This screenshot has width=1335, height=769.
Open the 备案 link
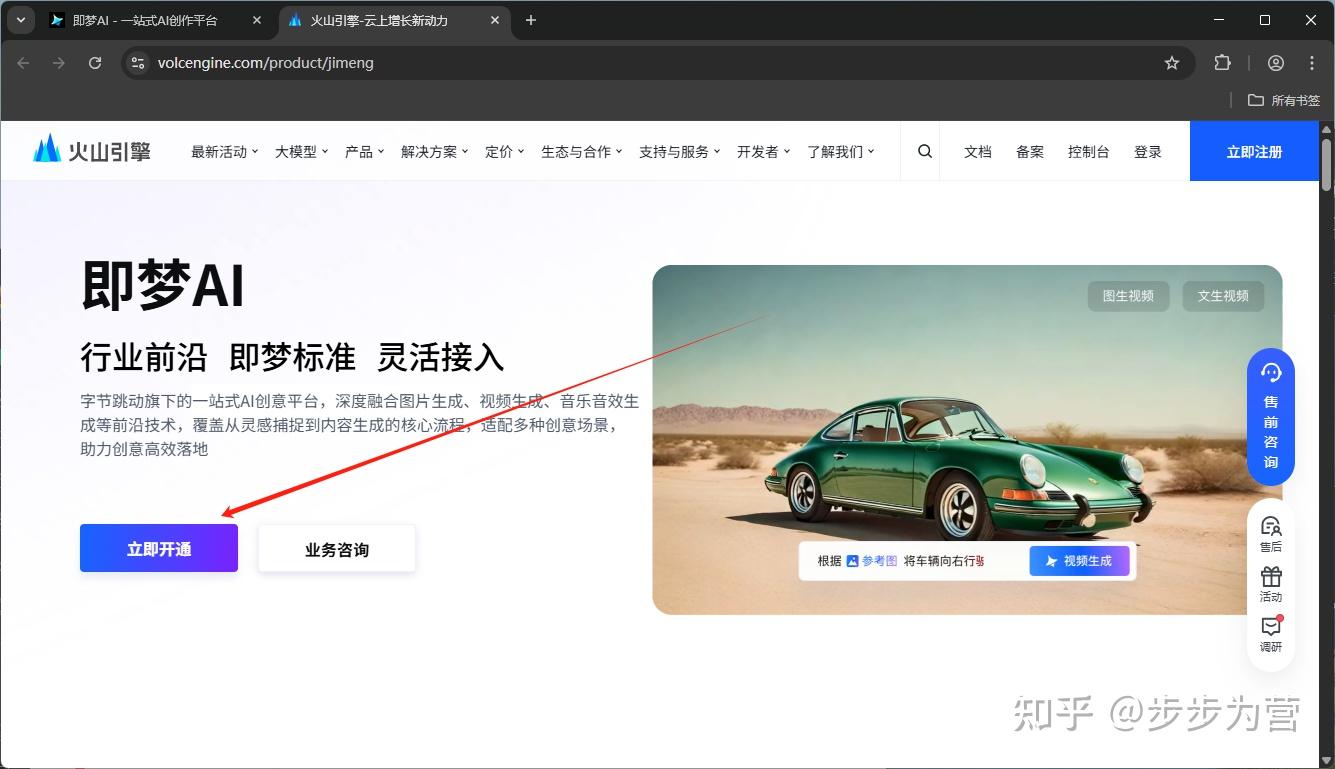tap(1030, 152)
